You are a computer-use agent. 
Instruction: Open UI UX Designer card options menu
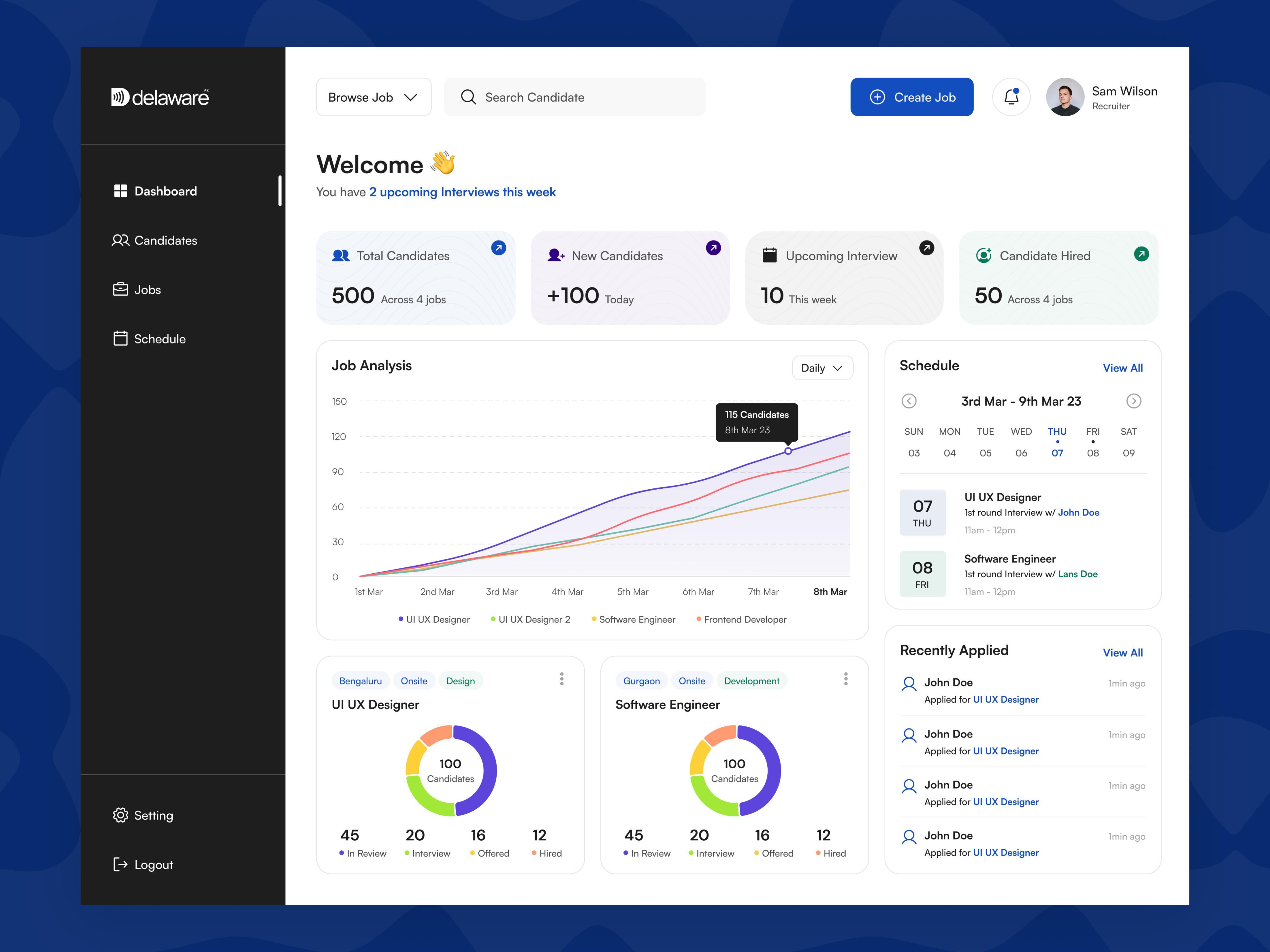[x=562, y=679]
